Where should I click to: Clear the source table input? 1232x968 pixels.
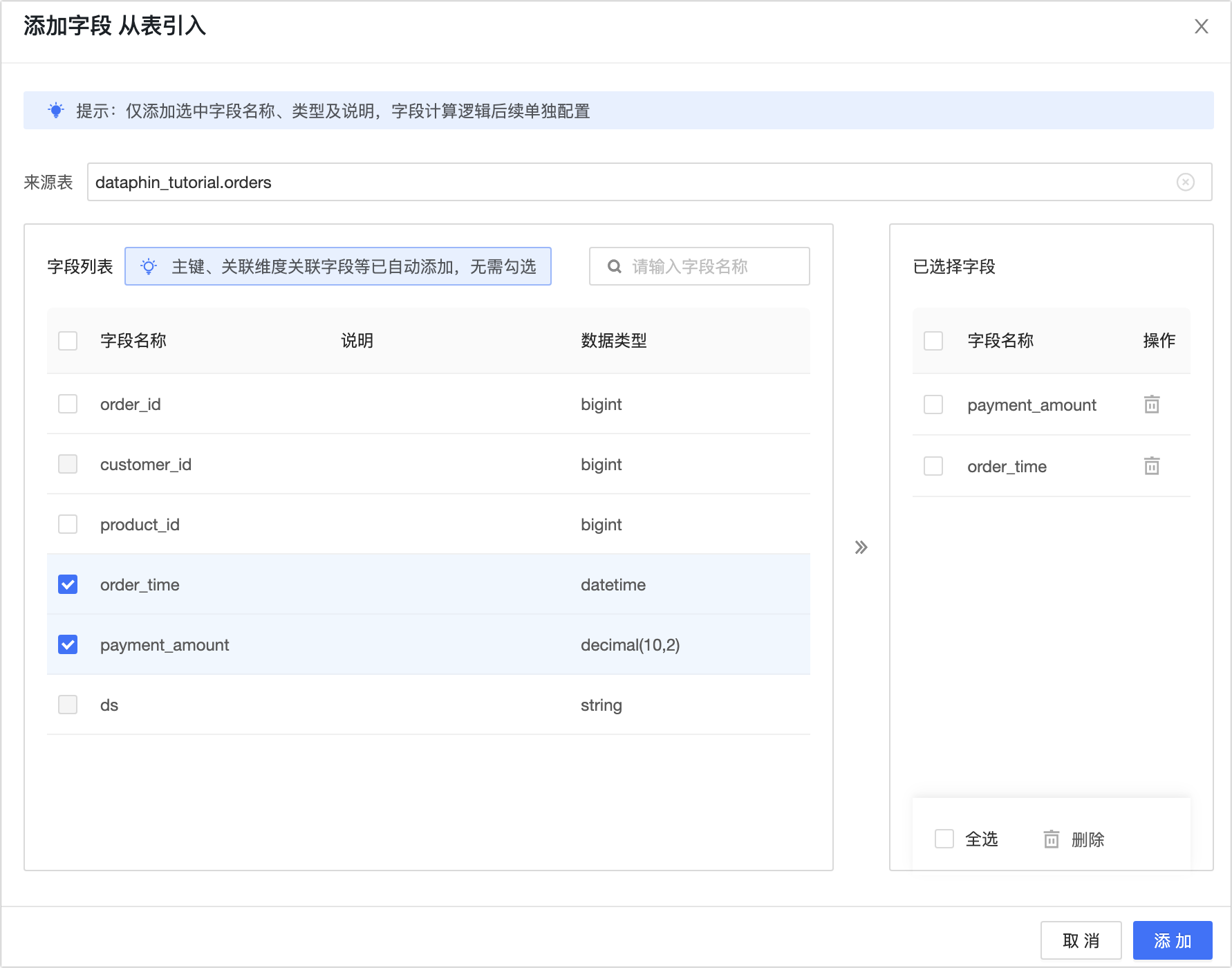1186,182
